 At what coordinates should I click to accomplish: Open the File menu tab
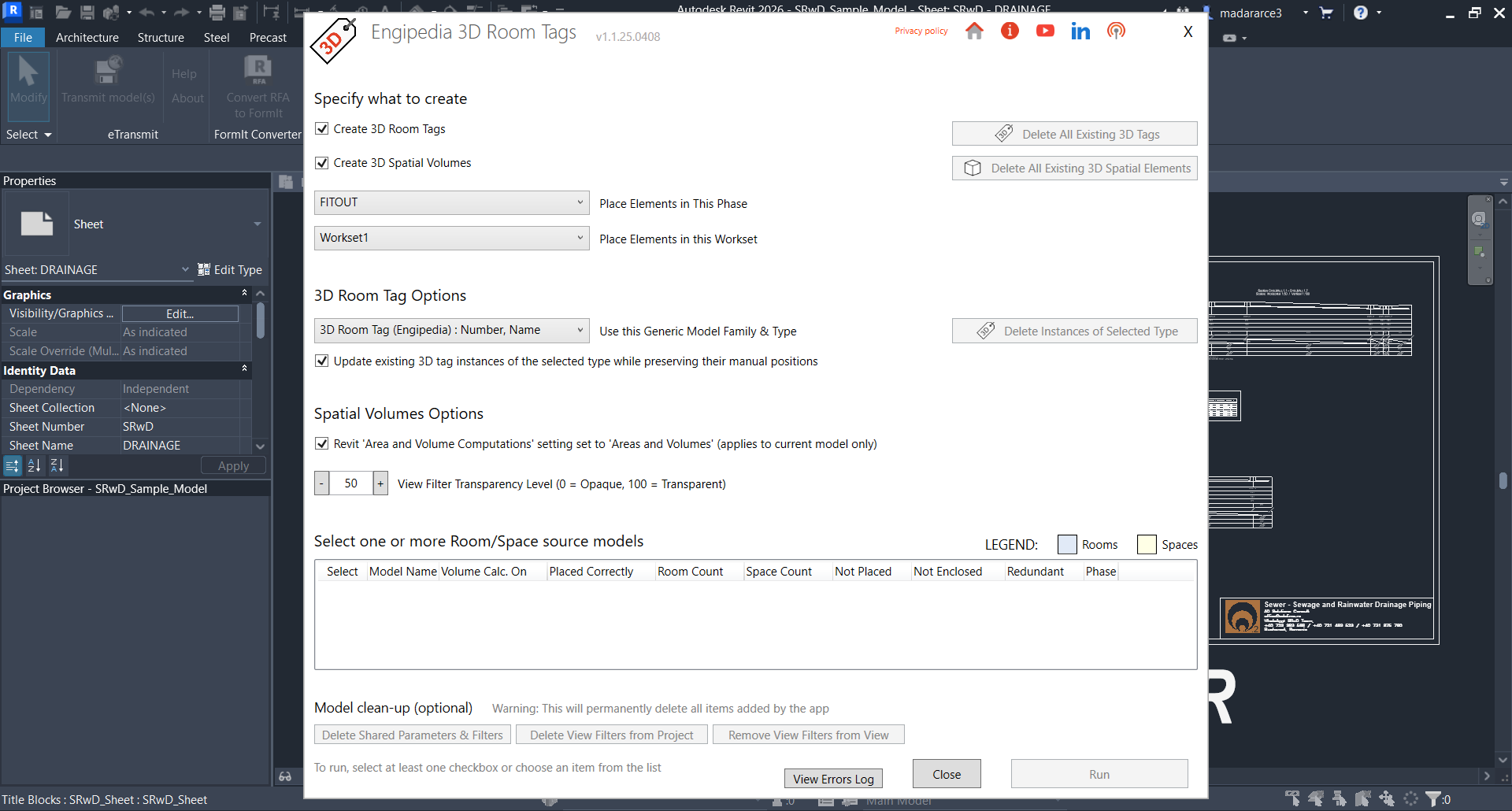coord(23,37)
